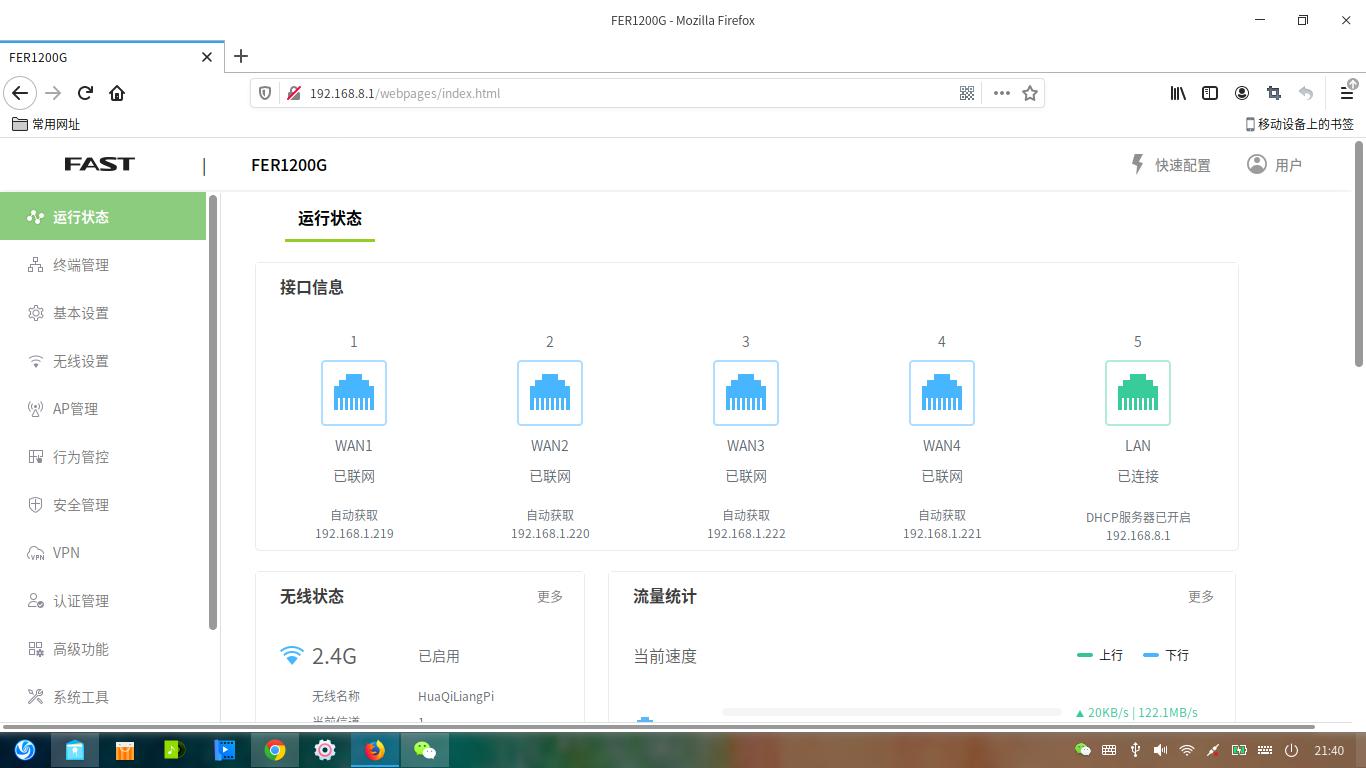Viewport: 1366px width, 768px height.
Task: Select 无线设置 in the sidebar
Action: [x=80, y=361]
